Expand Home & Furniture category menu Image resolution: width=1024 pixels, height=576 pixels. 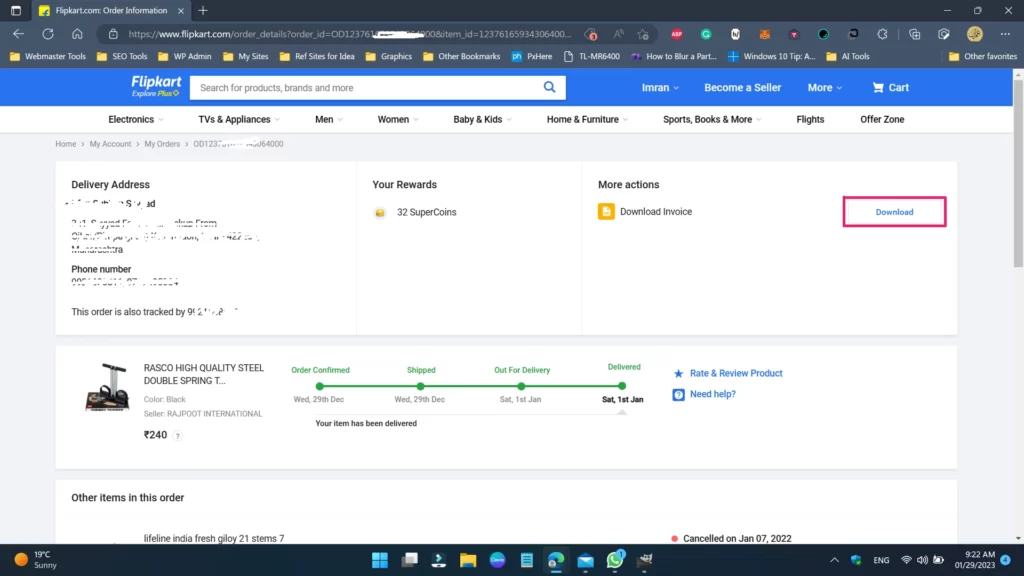point(587,120)
